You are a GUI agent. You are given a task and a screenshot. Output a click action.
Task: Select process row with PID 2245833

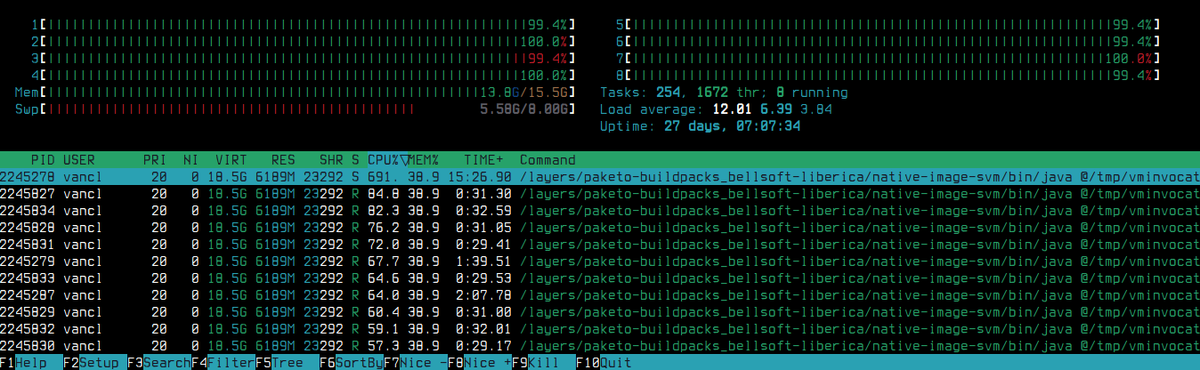tap(600, 278)
